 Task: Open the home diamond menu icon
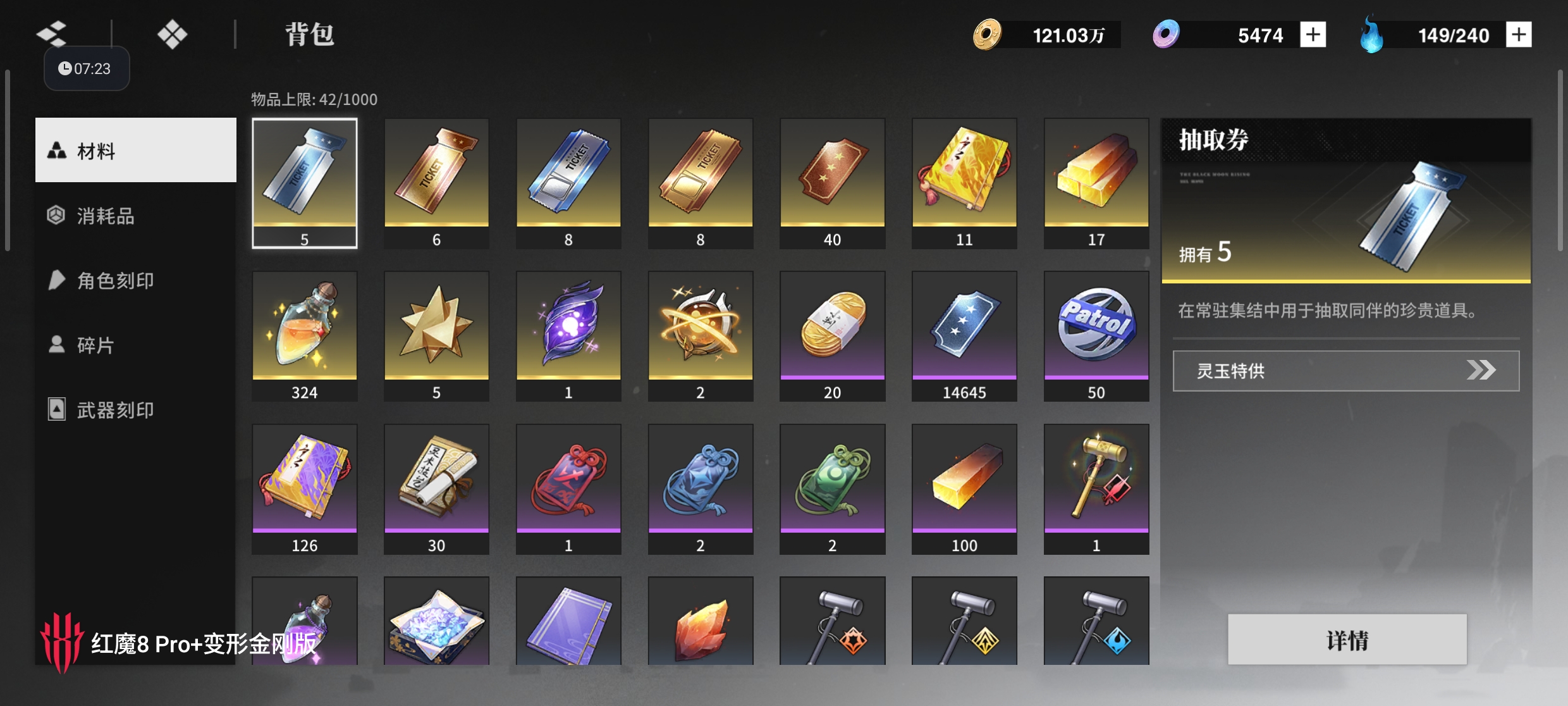[x=172, y=34]
